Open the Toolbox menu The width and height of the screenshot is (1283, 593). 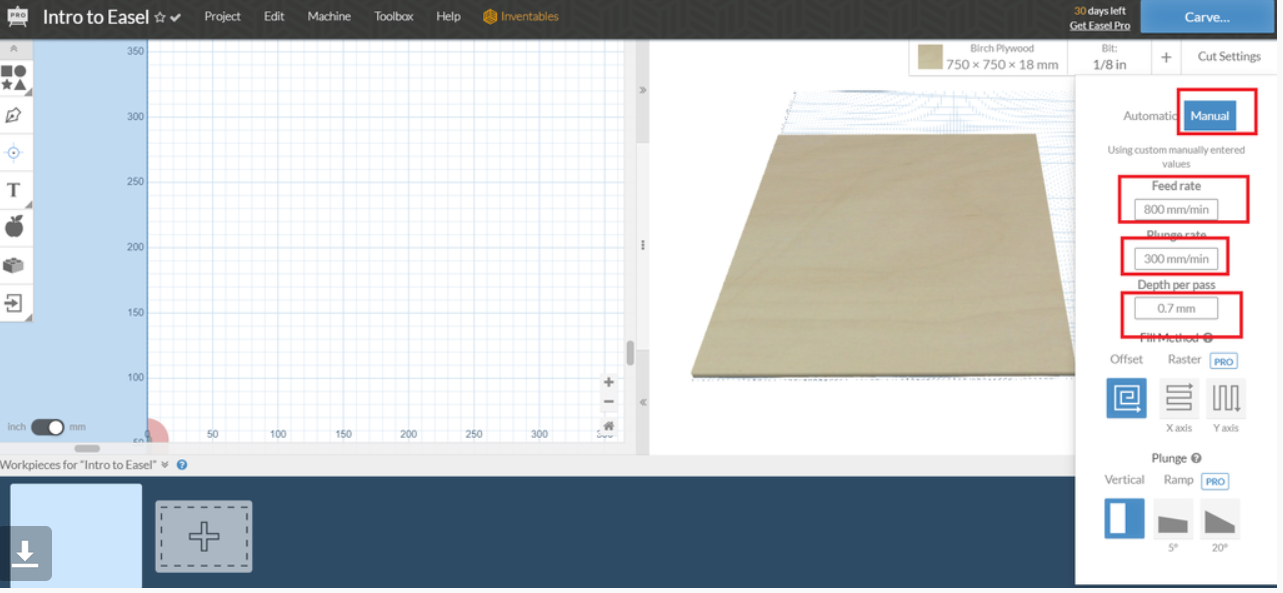tap(393, 16)
